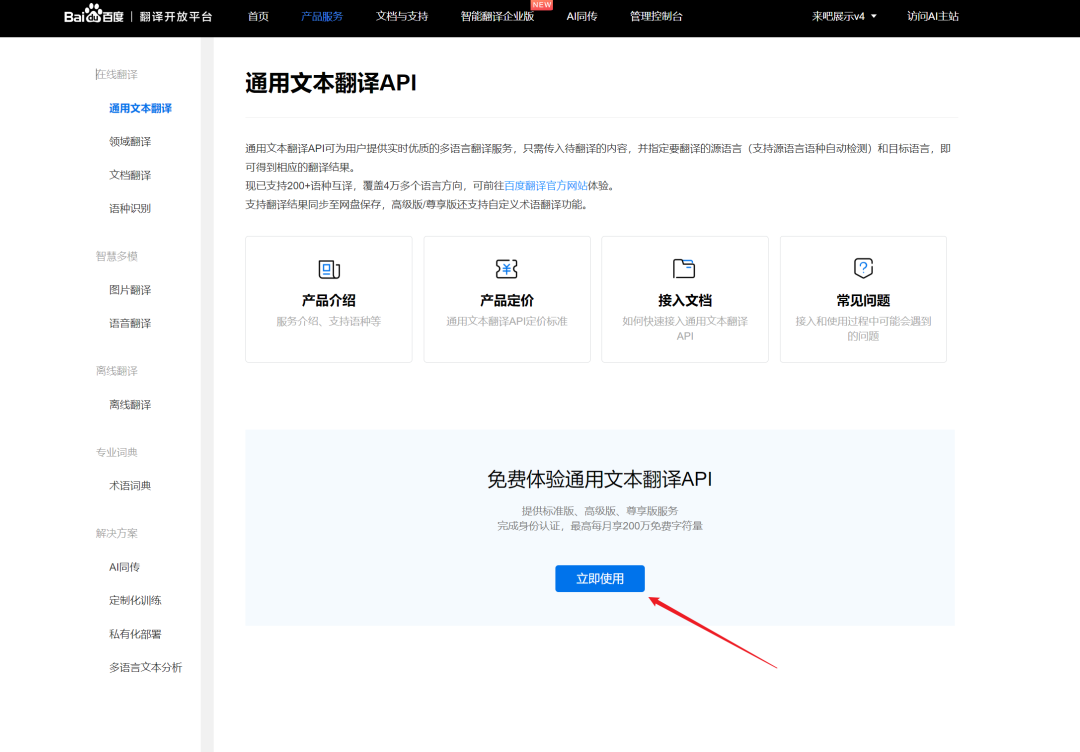Go to 首页 in the top navigation
1080x752 pixels.
pyautogui.click(x=258, y=17)
